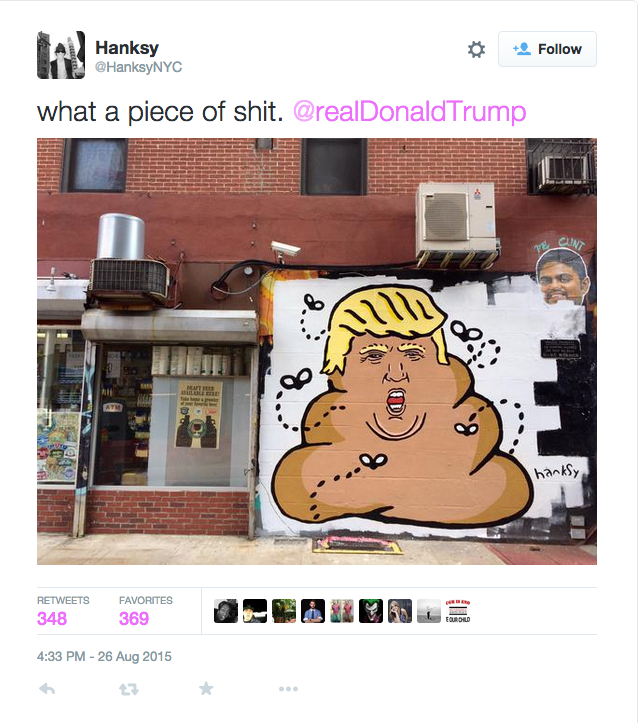638x723 pixels.
Task: Open the gear settings dropdown
Action: [x=476, y=49]
